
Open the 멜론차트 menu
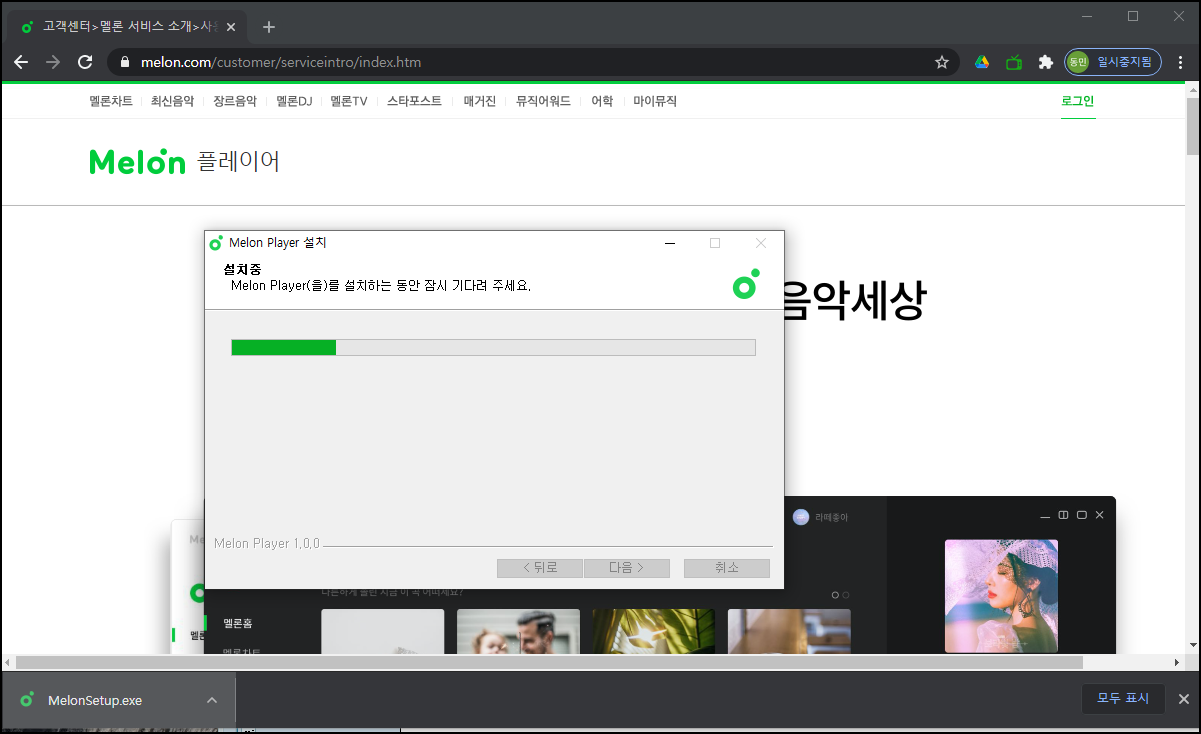point(110,101)
